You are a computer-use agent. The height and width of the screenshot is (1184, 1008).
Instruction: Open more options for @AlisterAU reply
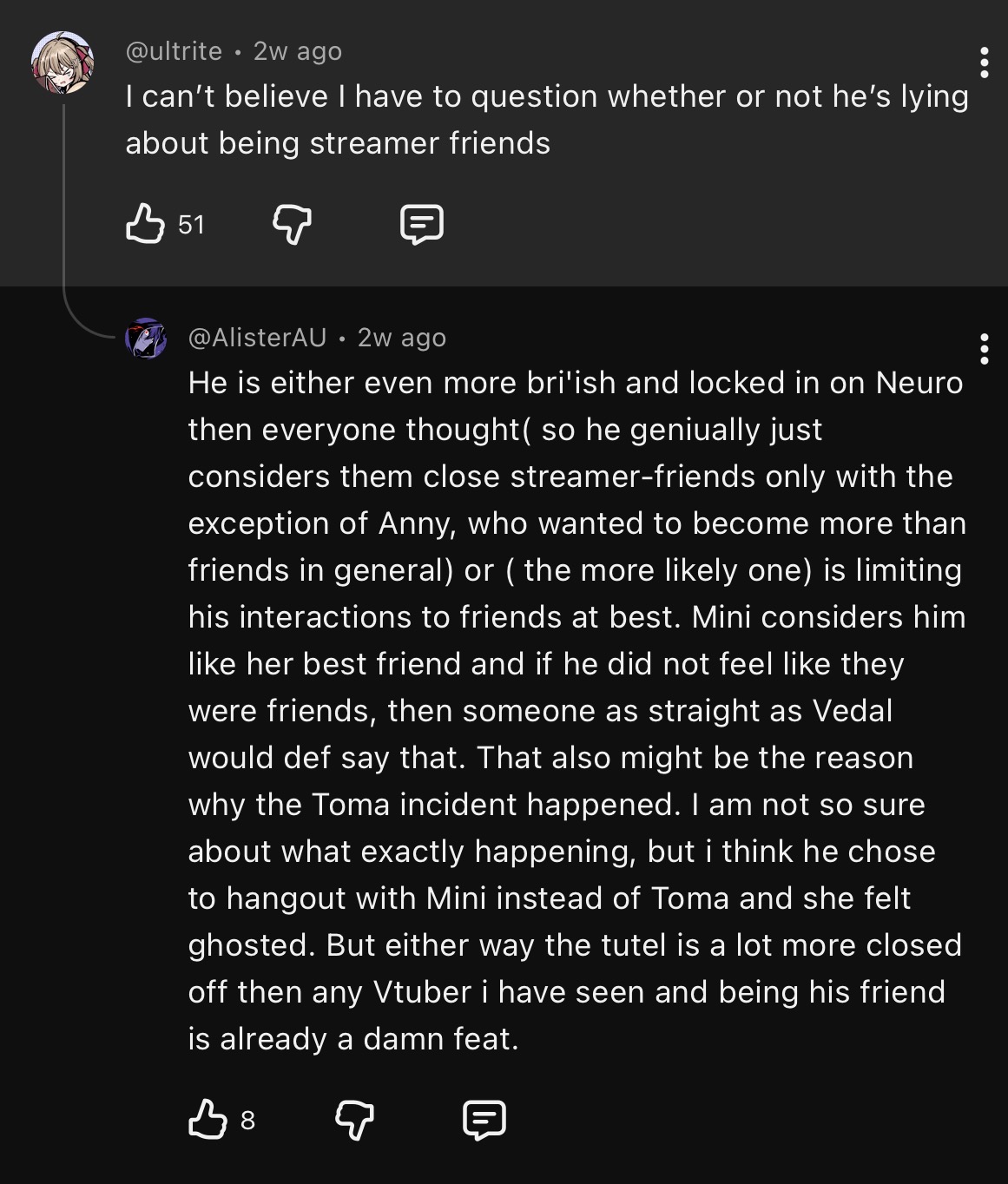984,348
